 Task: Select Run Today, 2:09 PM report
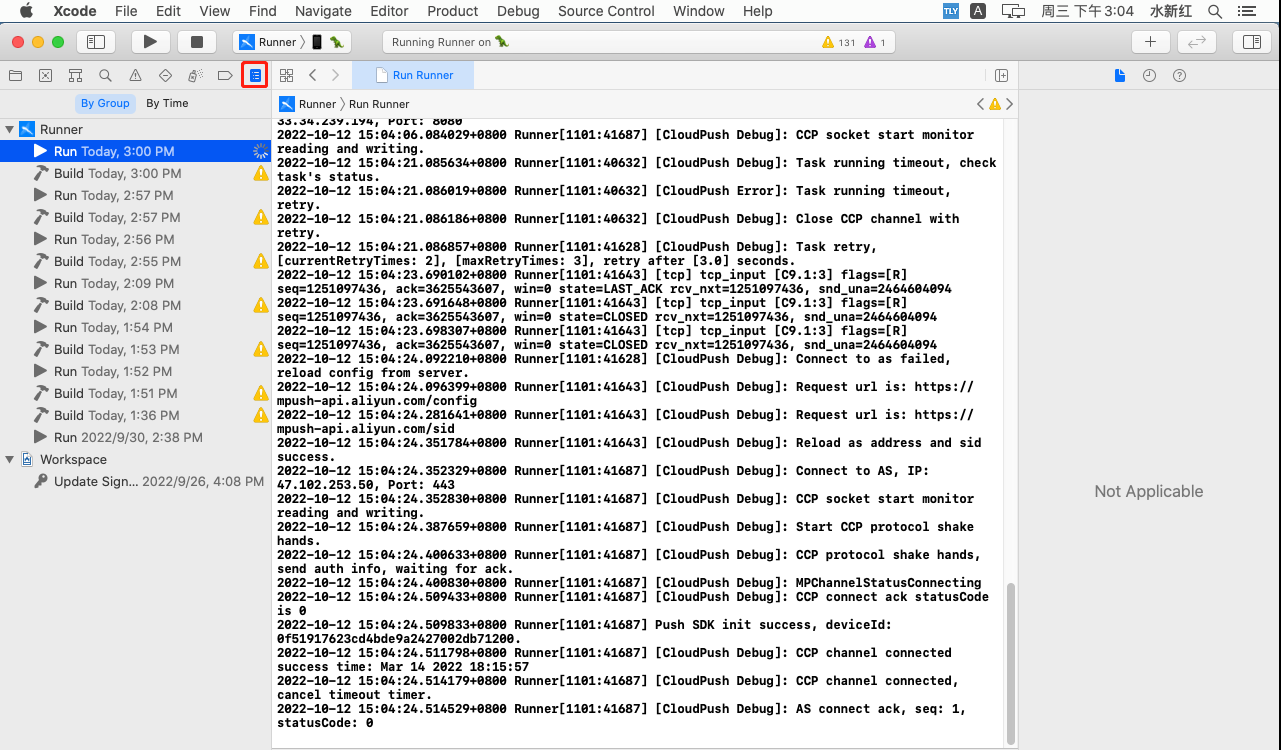(135, 283)
